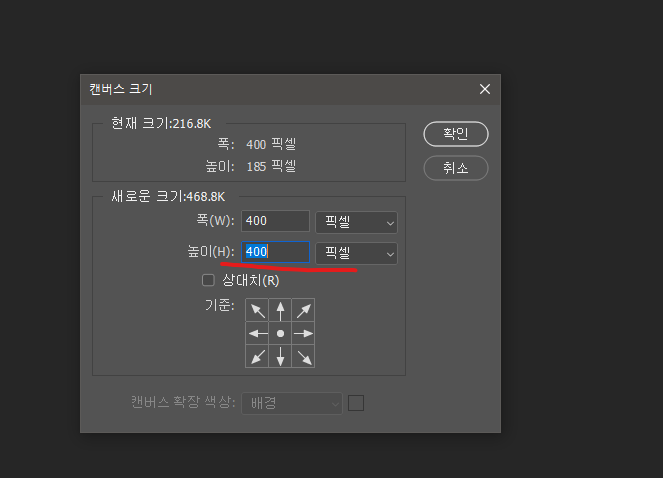Screen dimensions: 663x478
Task: Set anchor to bottom-left arrow
Action: (257, 356)
